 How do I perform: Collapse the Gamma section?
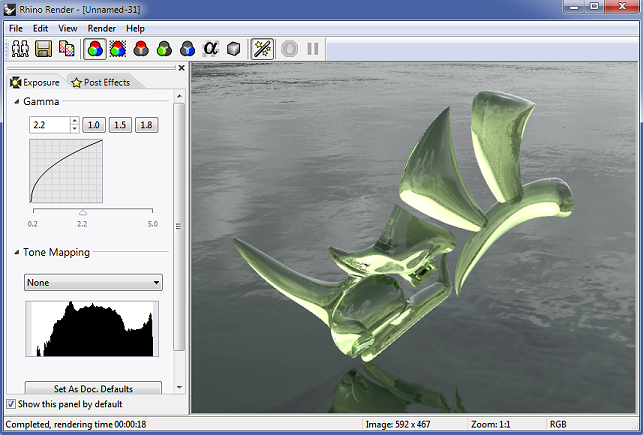click(x=17, y=102)
